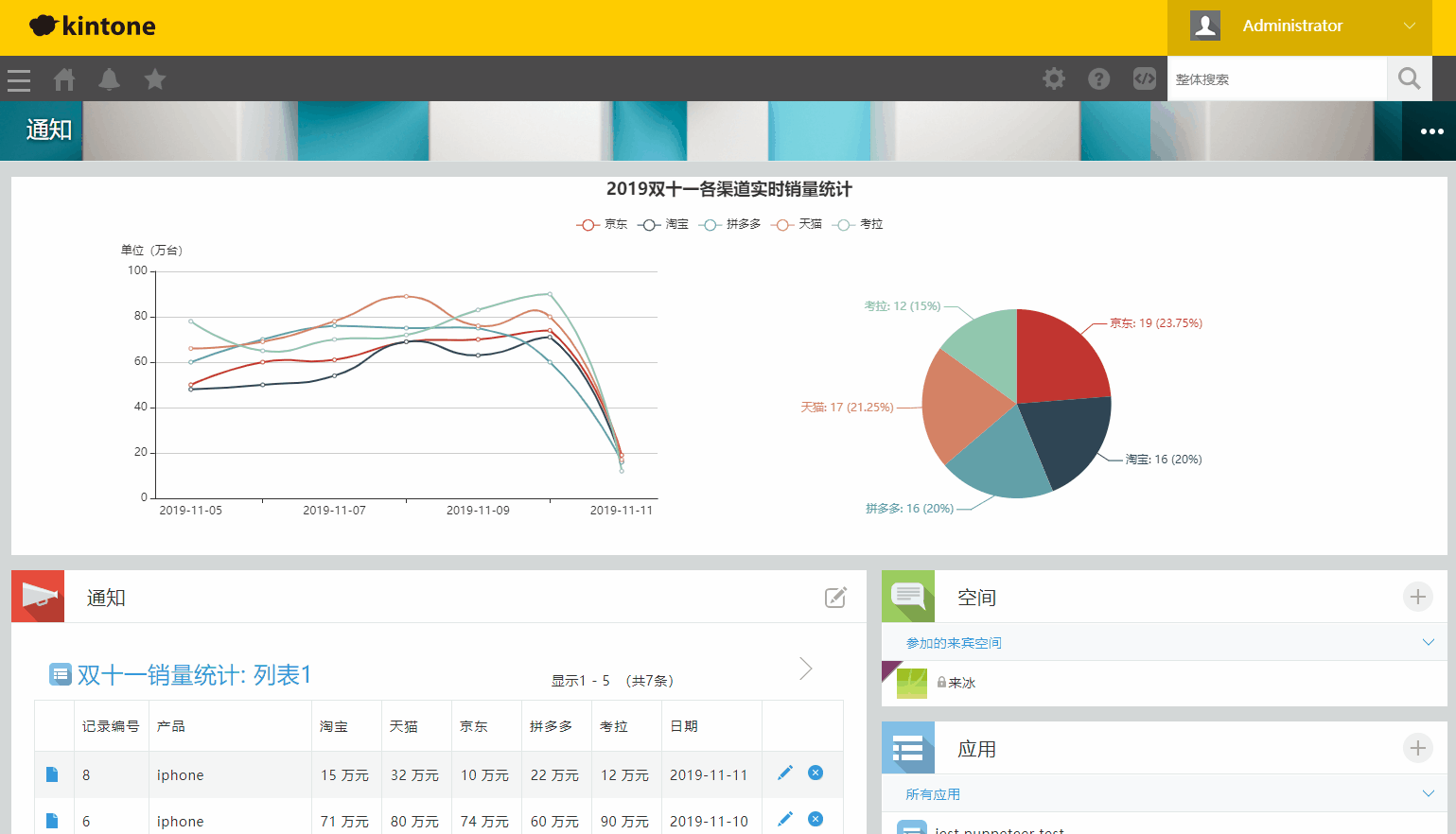Click the 来冰 space thumbnail
The image size is (1456, 834).
pyautogui.click(x=912, y=683)
